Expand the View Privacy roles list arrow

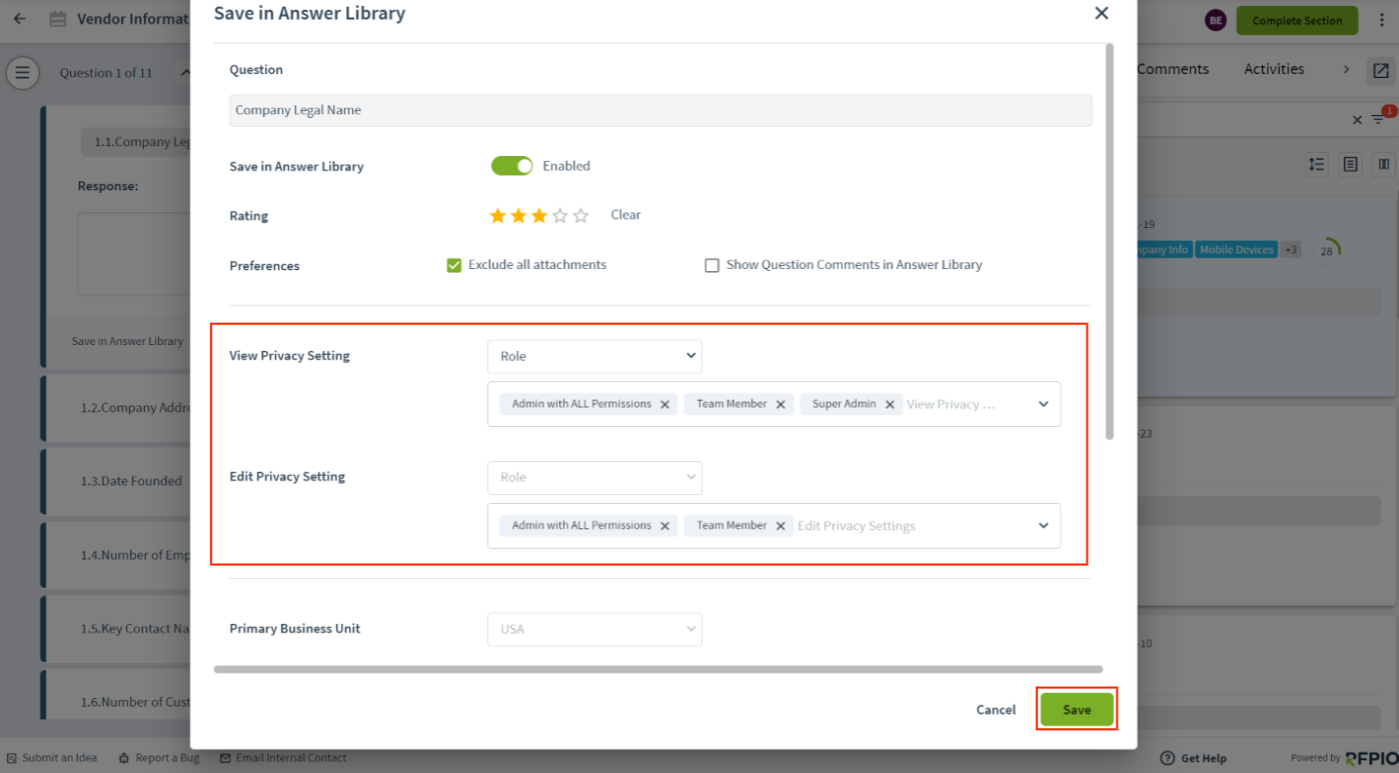1043,404
